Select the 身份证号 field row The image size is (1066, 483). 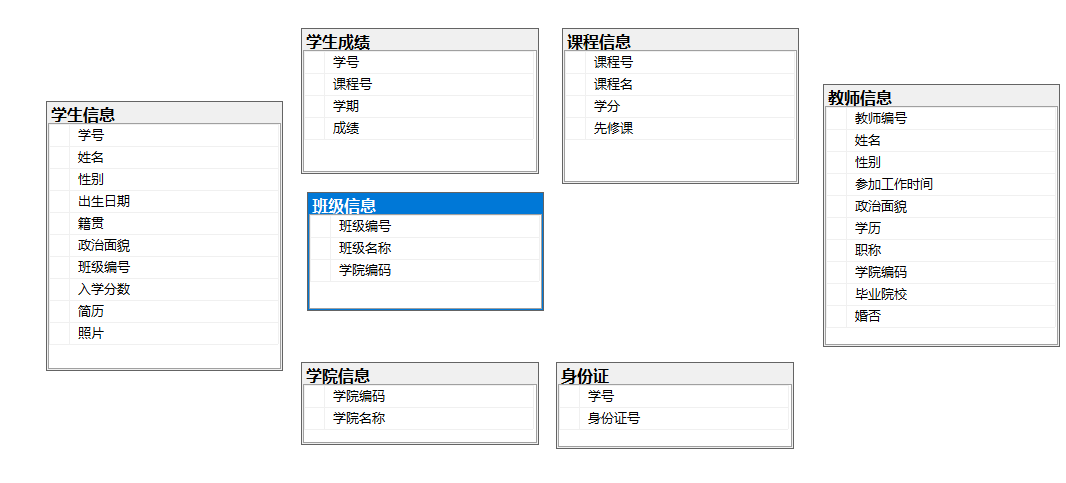[674, 418]
